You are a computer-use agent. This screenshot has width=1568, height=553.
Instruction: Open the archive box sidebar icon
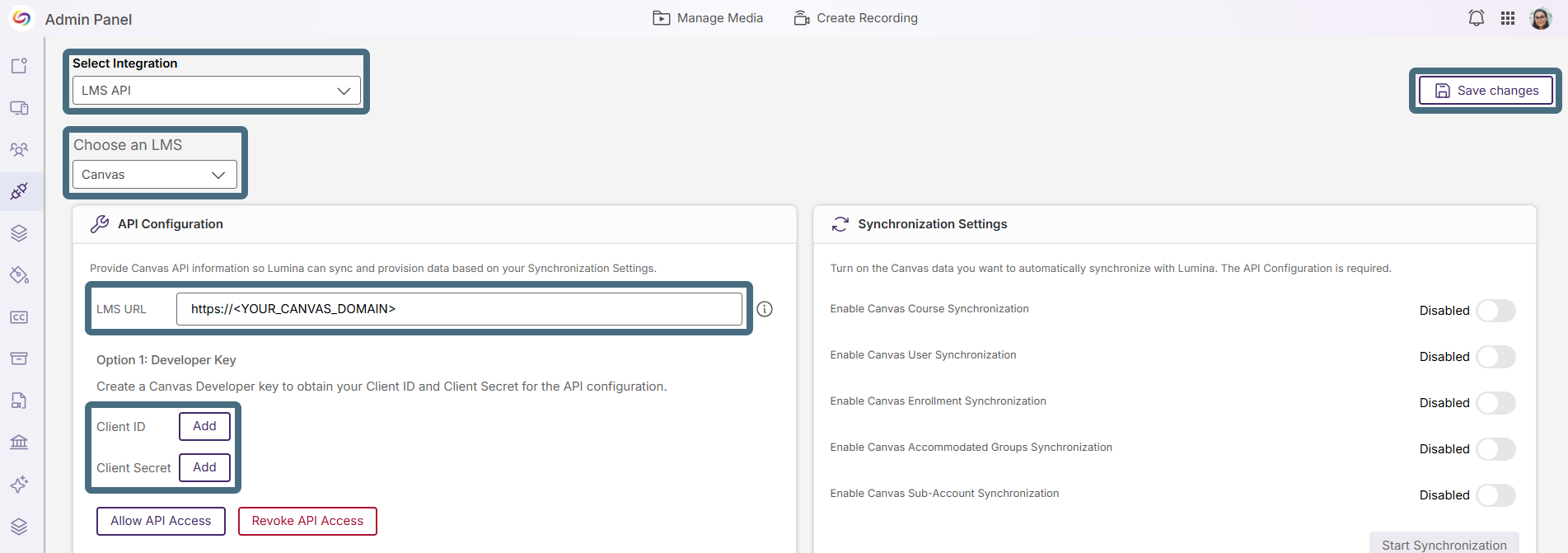click(19, 359)
